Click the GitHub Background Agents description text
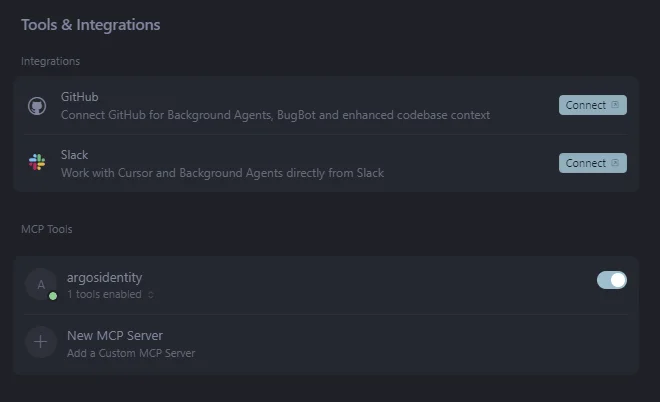The height and width of the screenshot is (402, 660). [275, 115]
